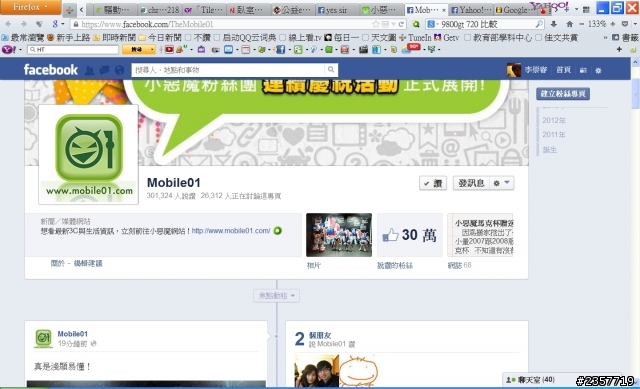Open the Getv bookmark
This screenshot has width=640, height=389.
pos(447,38)
